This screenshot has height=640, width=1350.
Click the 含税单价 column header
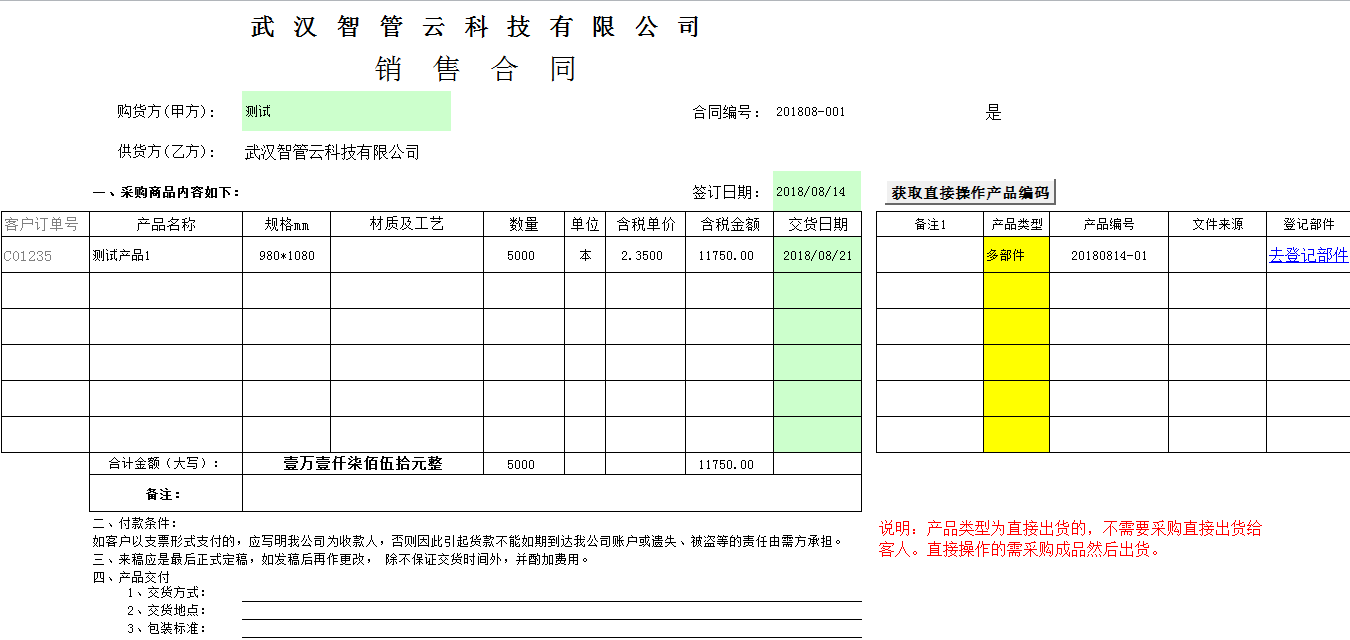pos(645,224)
